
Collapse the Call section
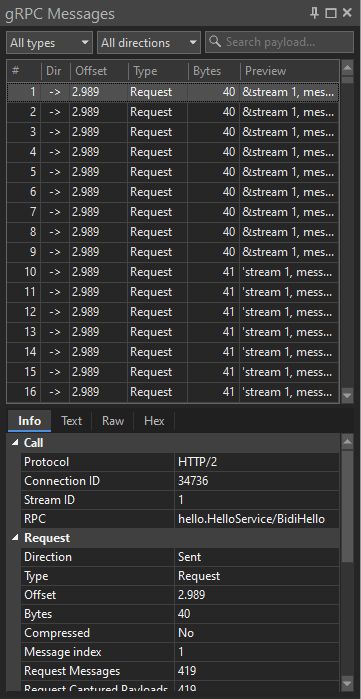coord(15,443)
